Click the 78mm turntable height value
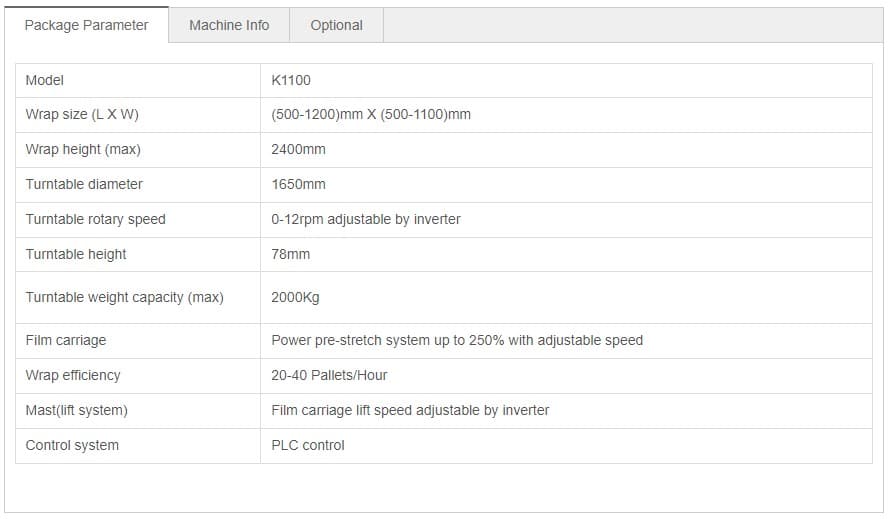This screenshot has width=890, height=519. pyautogui.click(x=291, y=254)
